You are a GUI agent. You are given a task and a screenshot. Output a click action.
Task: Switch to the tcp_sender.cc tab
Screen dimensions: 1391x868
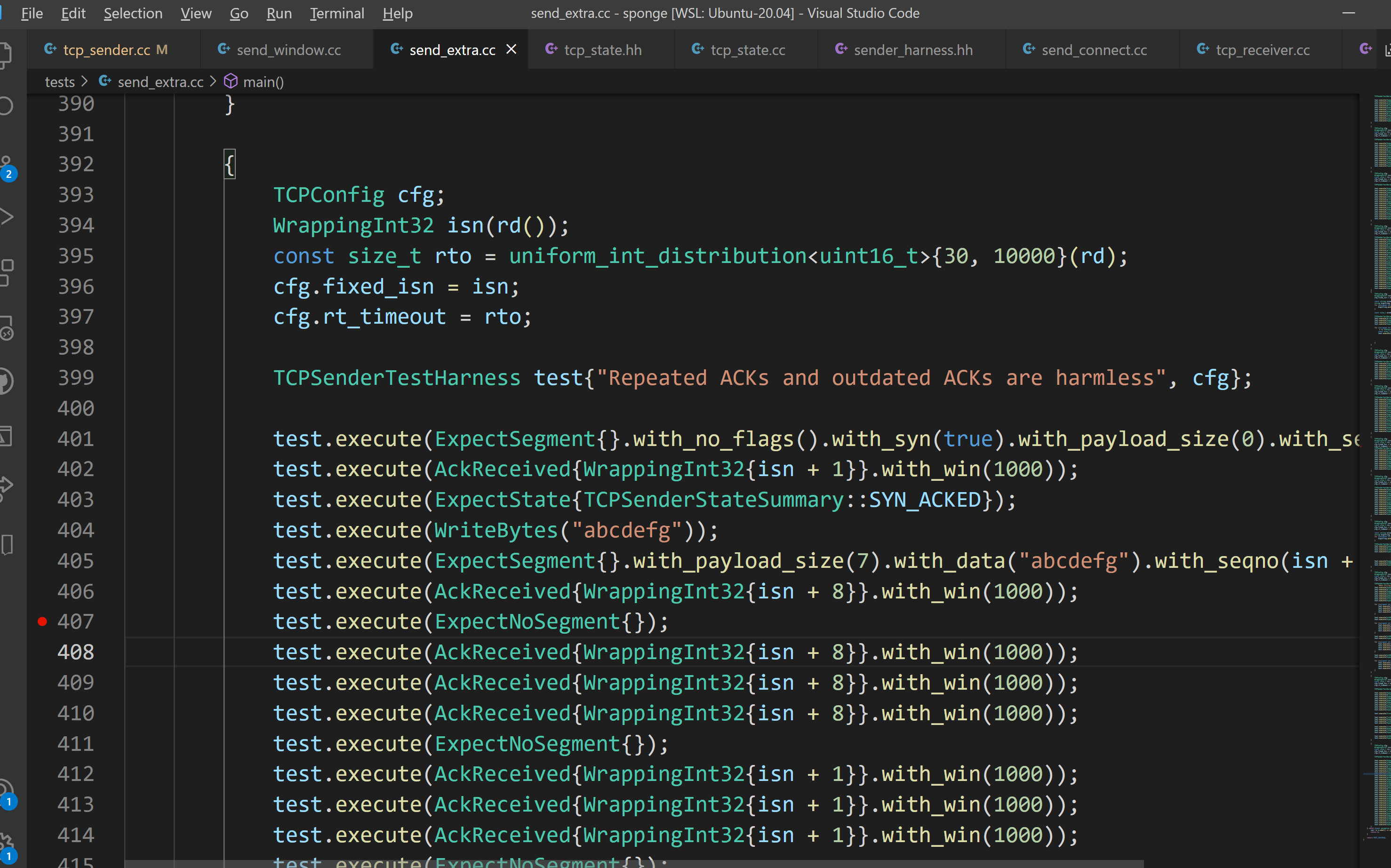pyautogui.click(x=107, y=50)
